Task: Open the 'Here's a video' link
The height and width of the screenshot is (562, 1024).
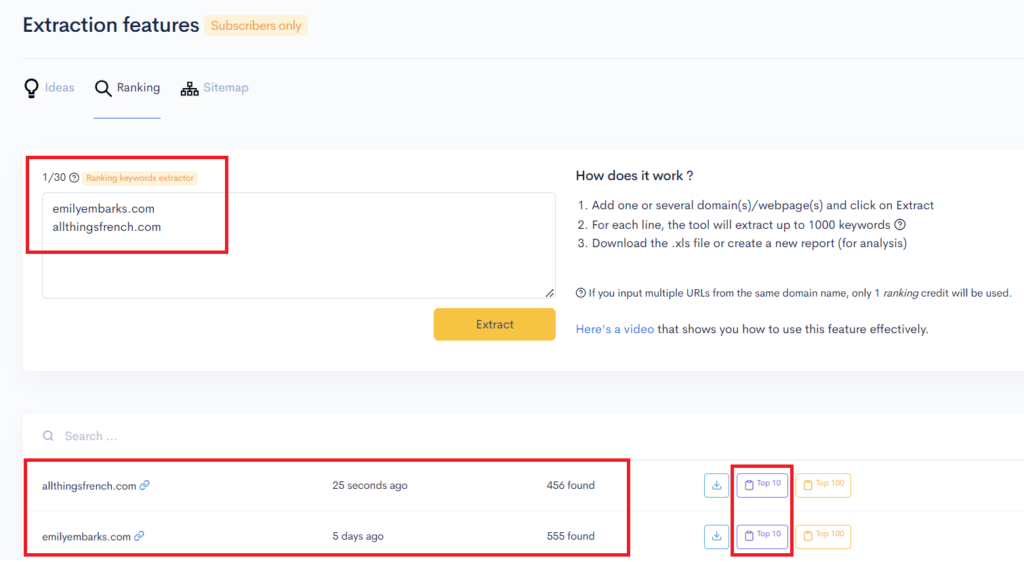Action: (615, 329)
